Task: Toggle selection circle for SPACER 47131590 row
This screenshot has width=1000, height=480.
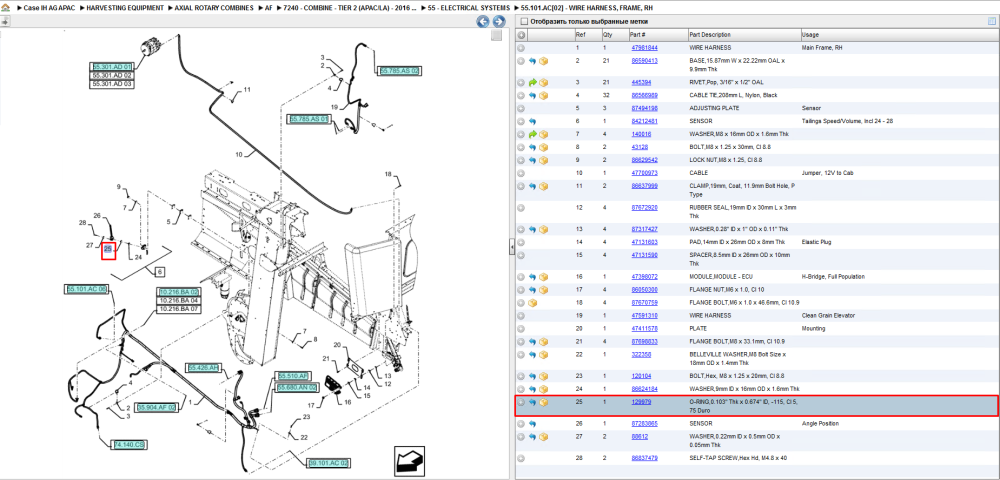Action: 522,255
